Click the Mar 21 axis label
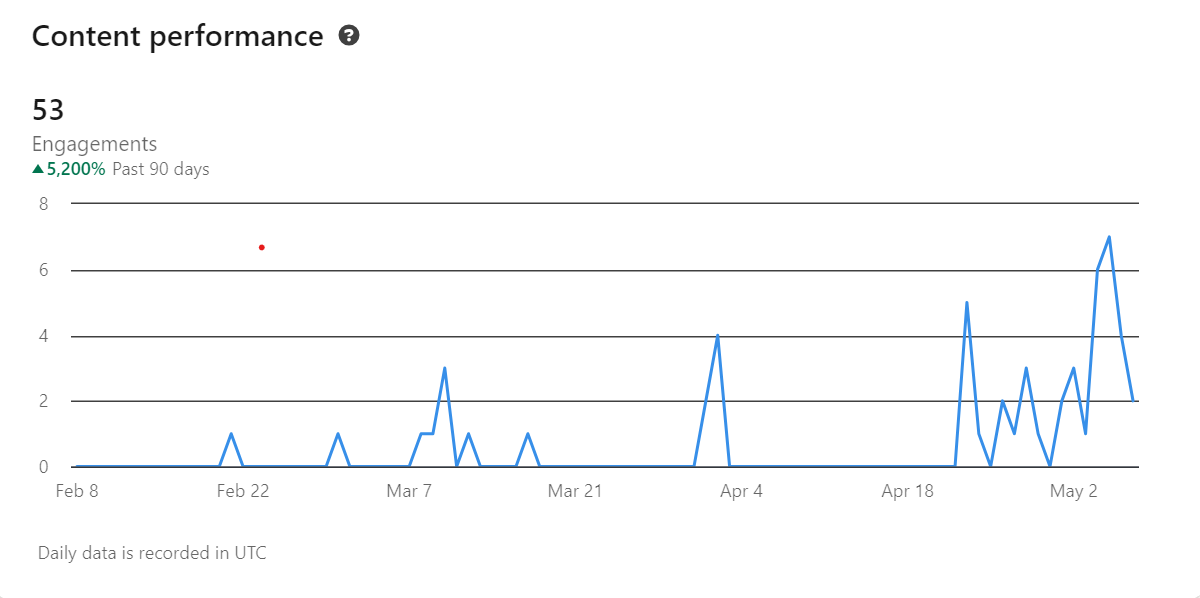The image size is (1200, 598). 575,491
